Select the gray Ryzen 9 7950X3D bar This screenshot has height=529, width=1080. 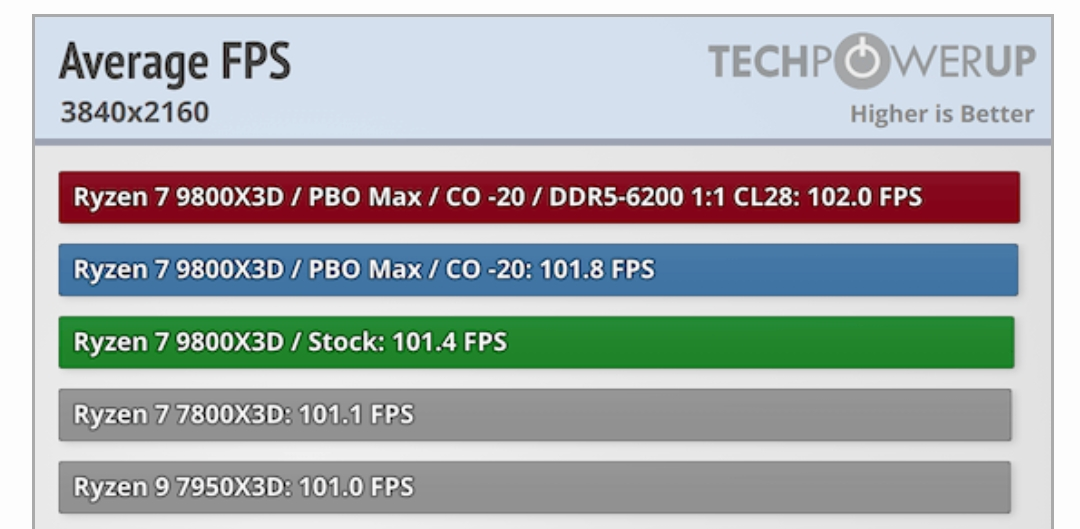(x=534, y=487)
